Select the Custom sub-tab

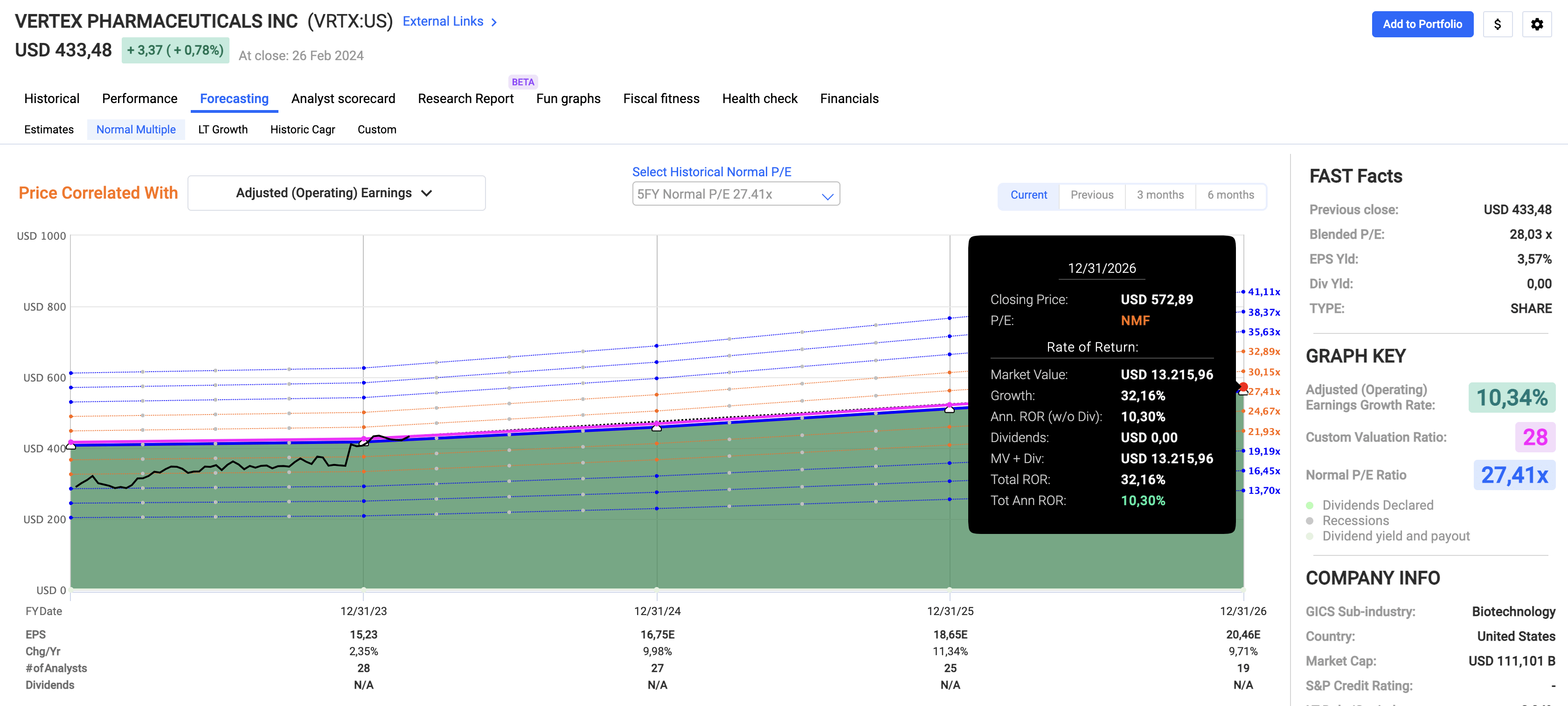[x=377, y=130]
